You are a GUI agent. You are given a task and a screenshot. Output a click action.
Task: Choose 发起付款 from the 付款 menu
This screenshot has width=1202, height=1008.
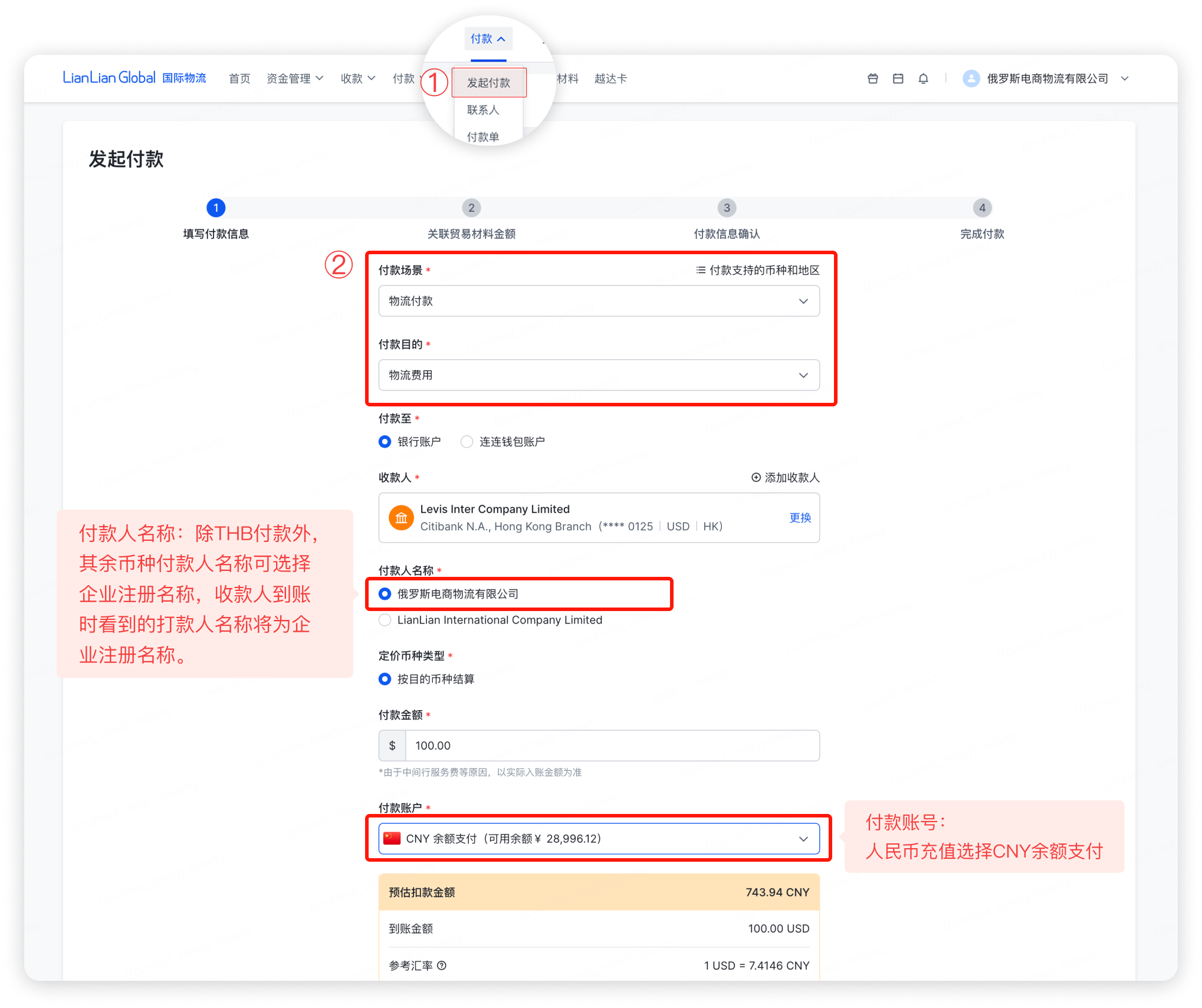pyautogui.click(x=488, y=83)
